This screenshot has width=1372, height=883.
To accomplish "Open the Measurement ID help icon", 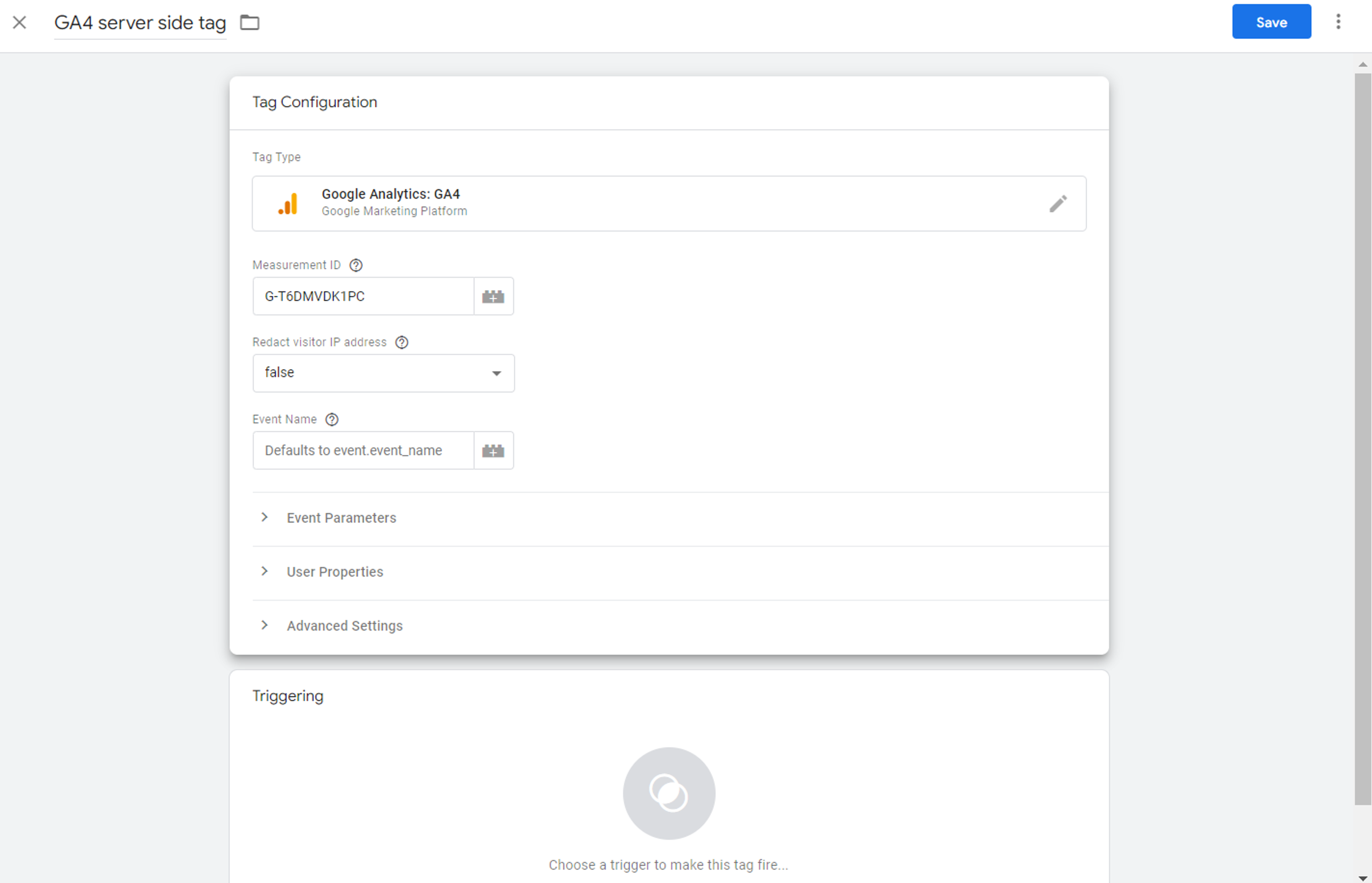I will tap(356, 265).
